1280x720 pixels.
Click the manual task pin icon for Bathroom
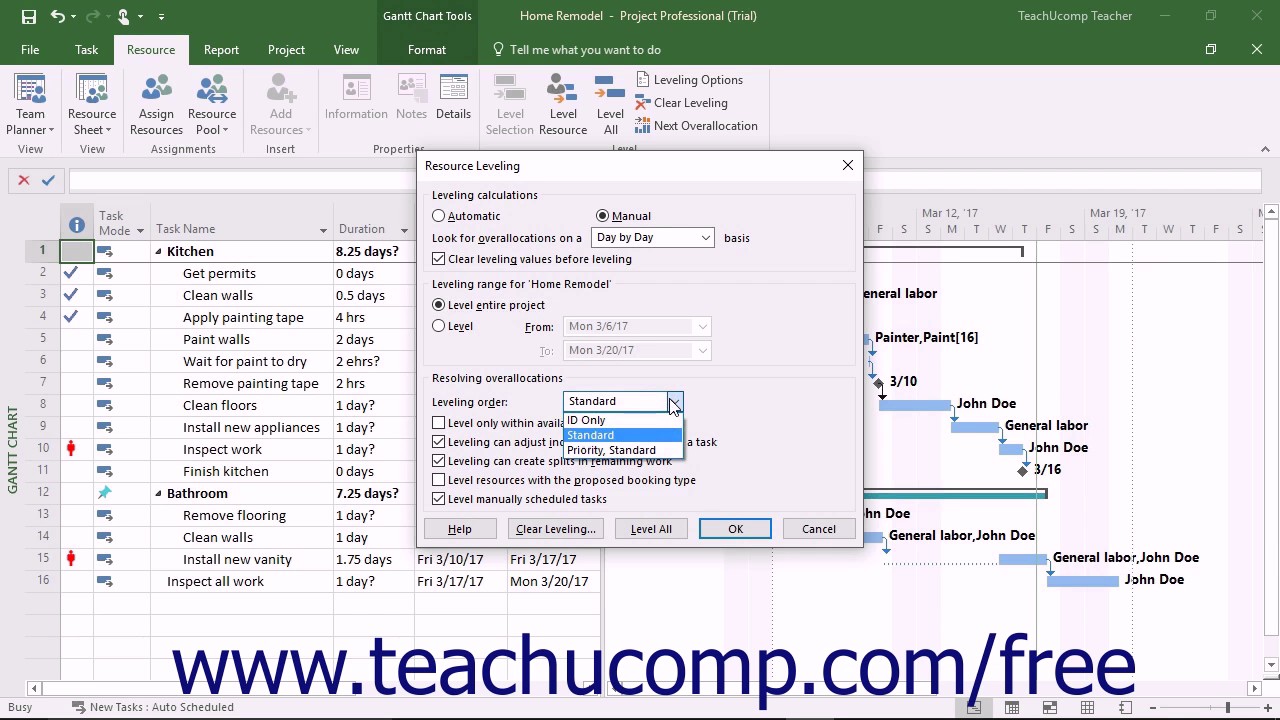(x=105, y=493)
